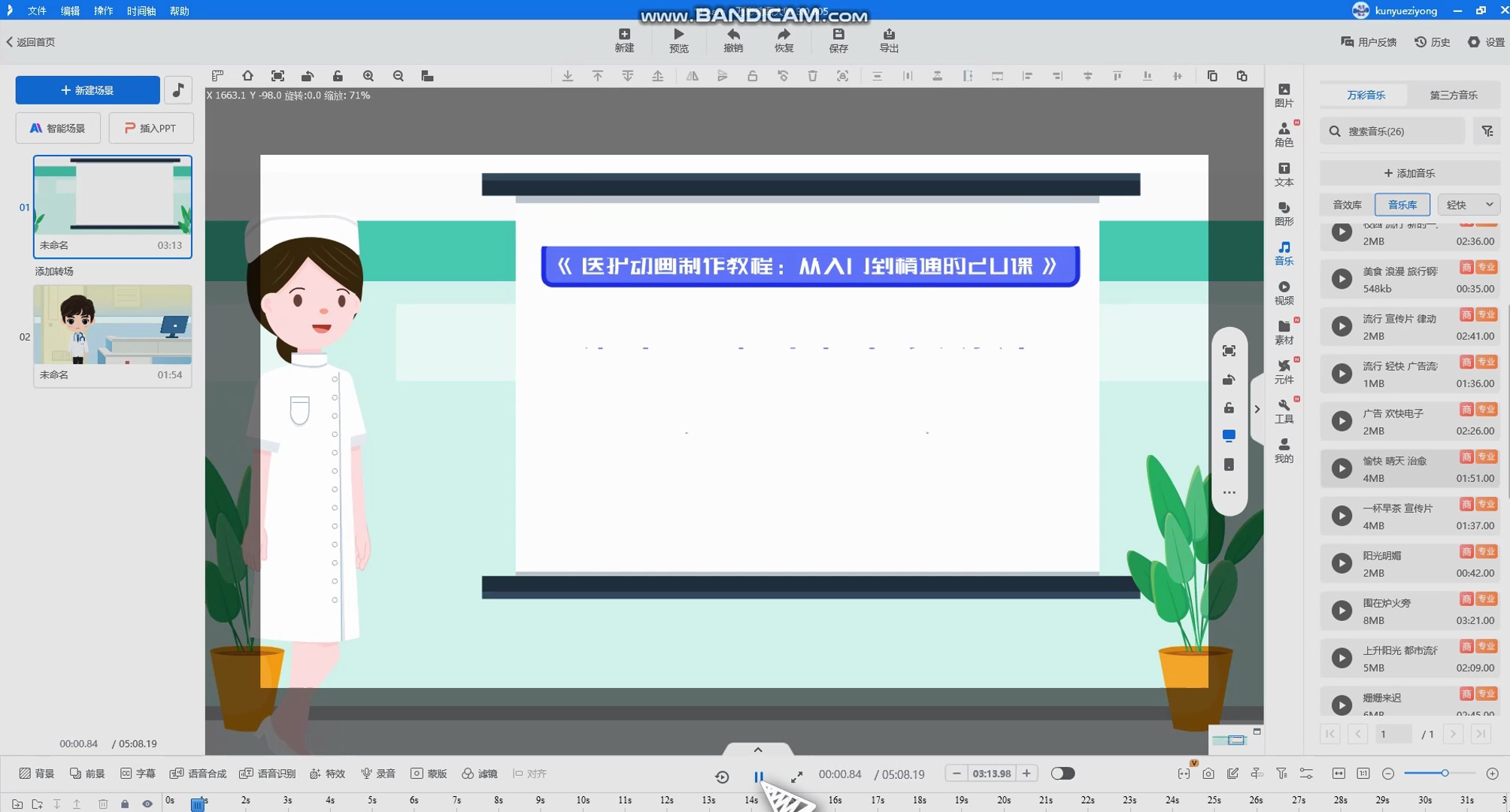Screen dimensions: 1510x812
Task: Open the 字幕 subtitle timeline tool
Action: point(138,774)
